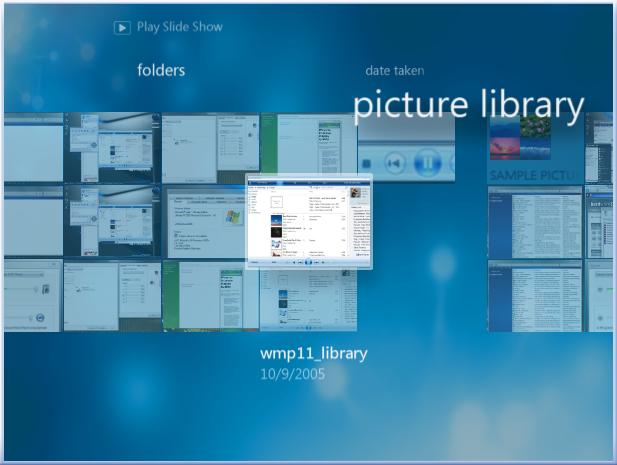The image size is (617, 465).
Task: Click the wmp11_library caption text
Action: pos(313,353)
